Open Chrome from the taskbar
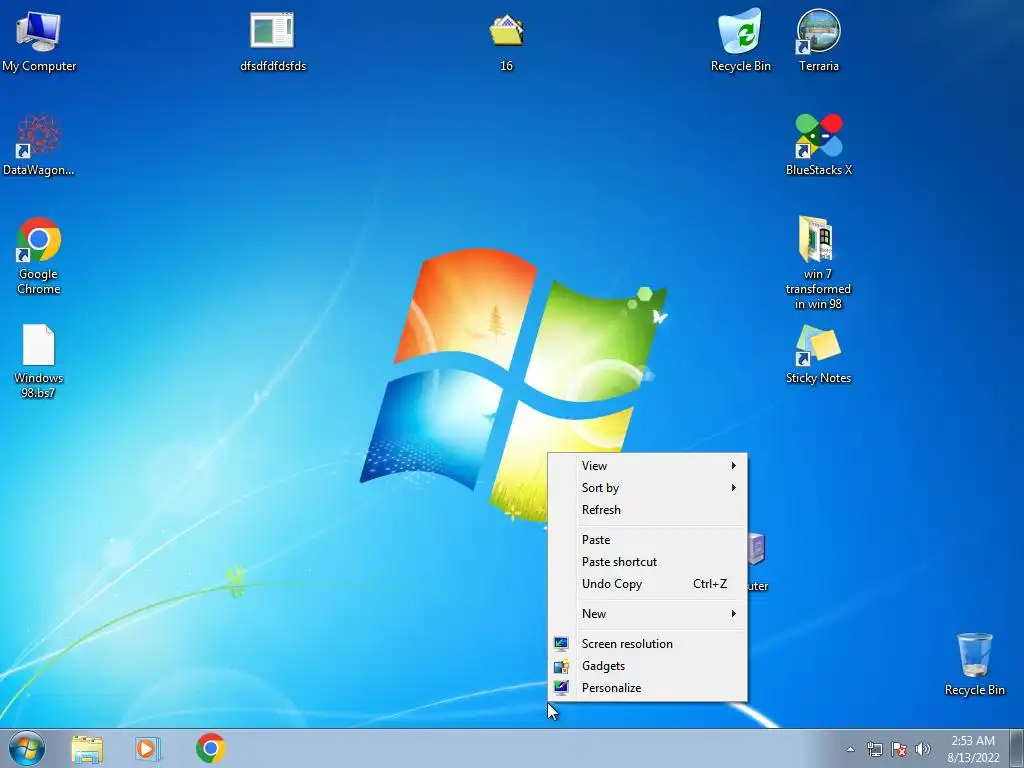This screenshot has height=768, width=1024. [210, 748]
